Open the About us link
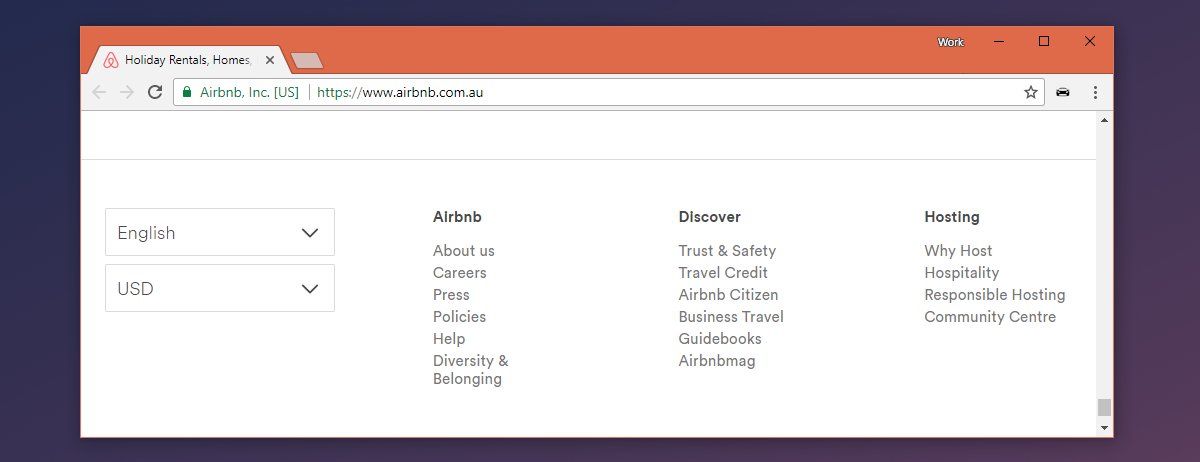This screenshot has height=462, width=1200. pyautogui.click(x=464, y=251)
